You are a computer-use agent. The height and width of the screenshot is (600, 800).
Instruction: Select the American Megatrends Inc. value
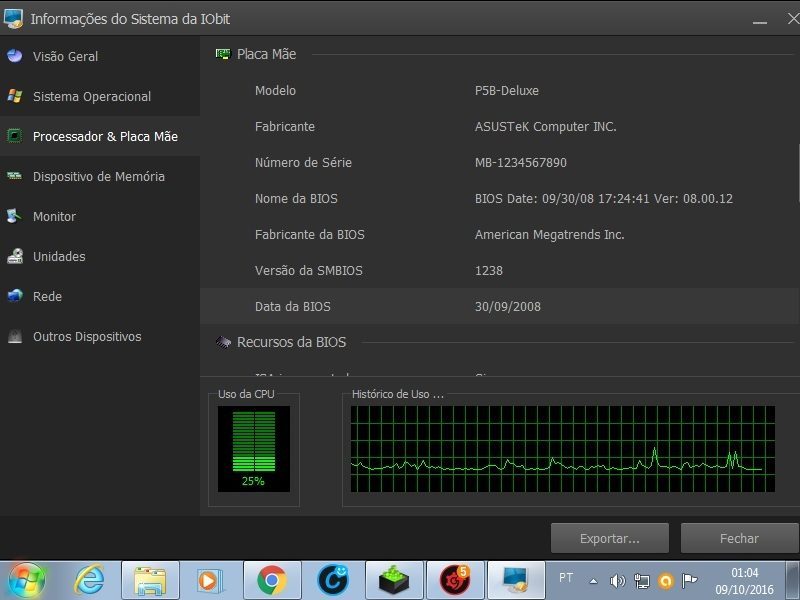(x=549, y=235)
